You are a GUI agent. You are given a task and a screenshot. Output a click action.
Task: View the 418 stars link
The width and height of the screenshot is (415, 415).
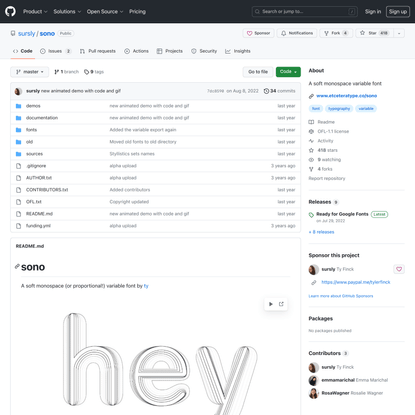pyautogui.click(x=323, y=150)
